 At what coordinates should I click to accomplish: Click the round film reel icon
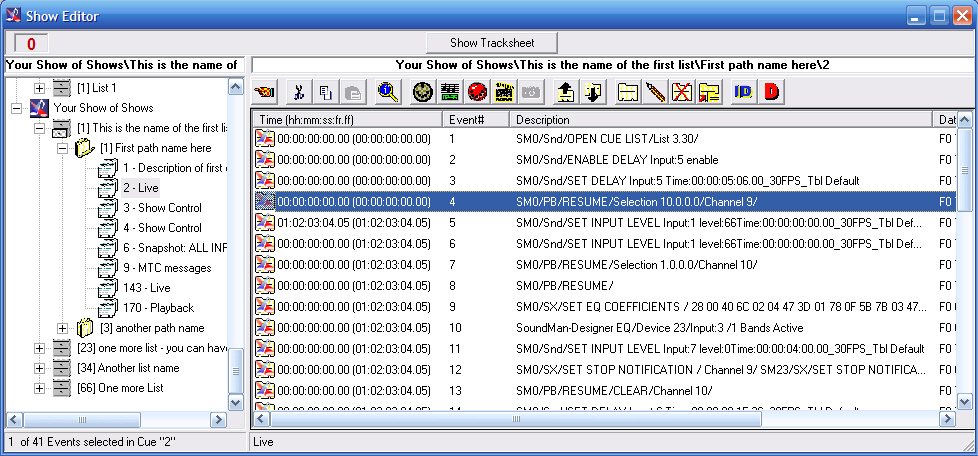tap(423, 92)
